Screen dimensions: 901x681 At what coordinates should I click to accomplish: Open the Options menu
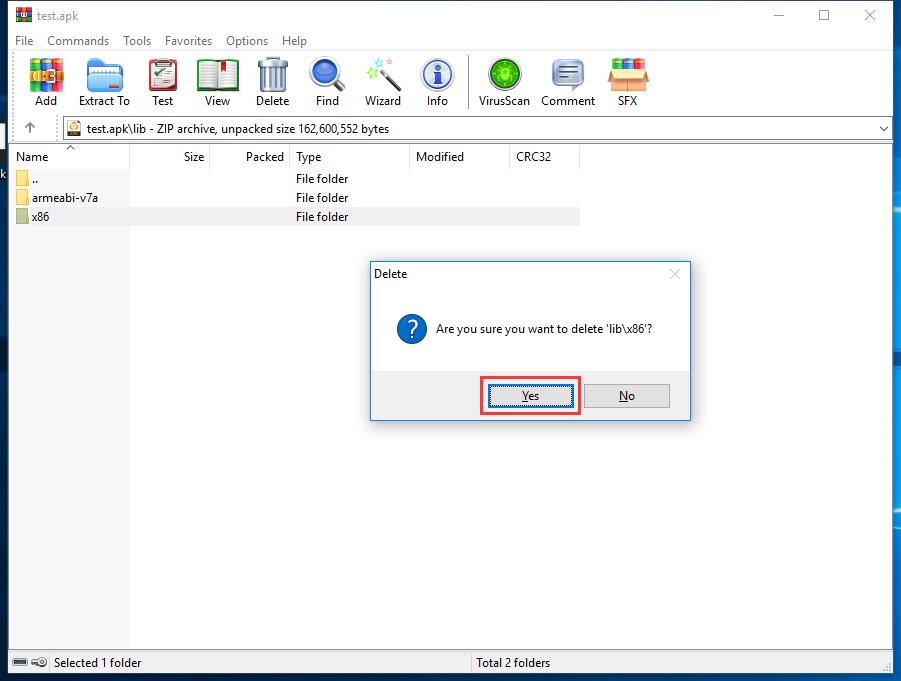[246, 41]
